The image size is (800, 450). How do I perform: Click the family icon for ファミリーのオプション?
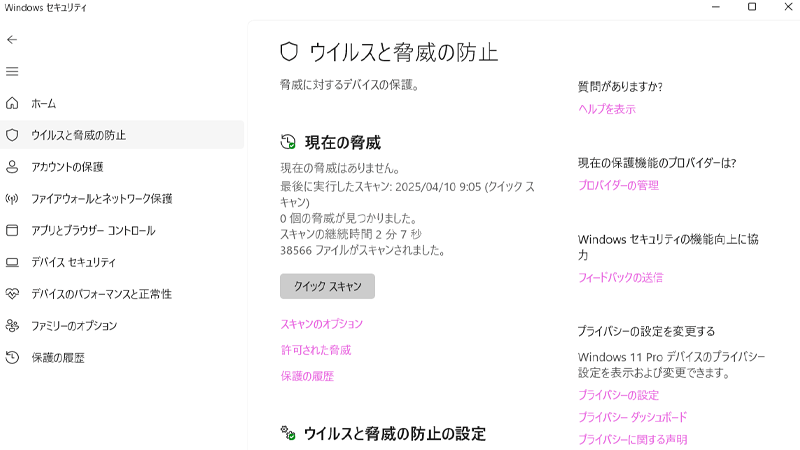coord(12,326)
